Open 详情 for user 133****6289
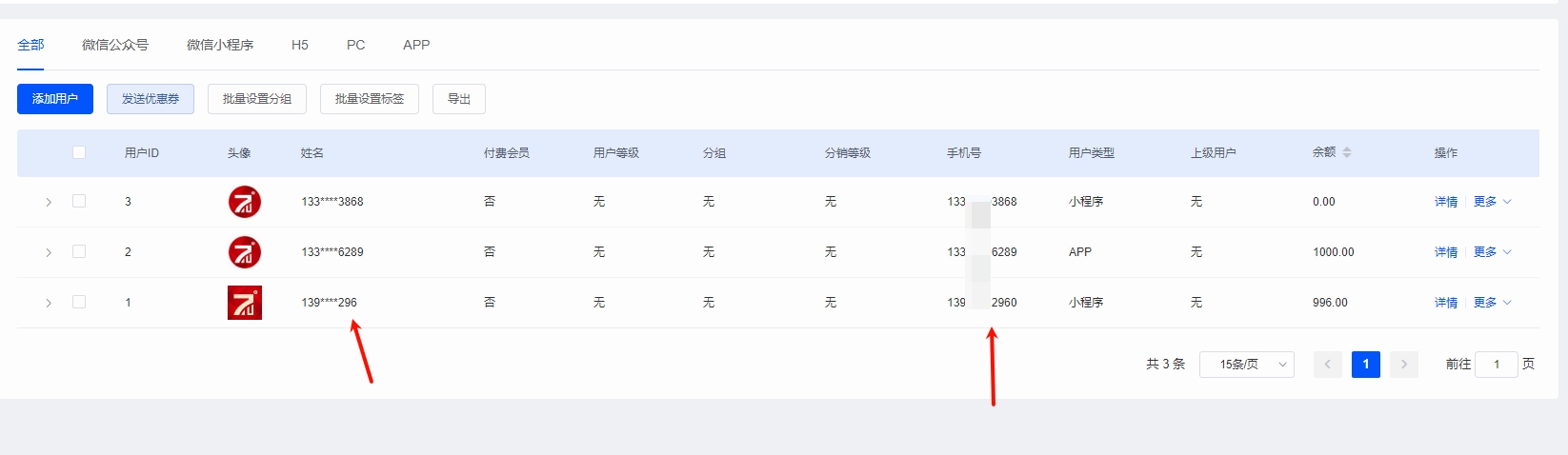This screenshot has height=455, width=1568. pos(1446,252)
